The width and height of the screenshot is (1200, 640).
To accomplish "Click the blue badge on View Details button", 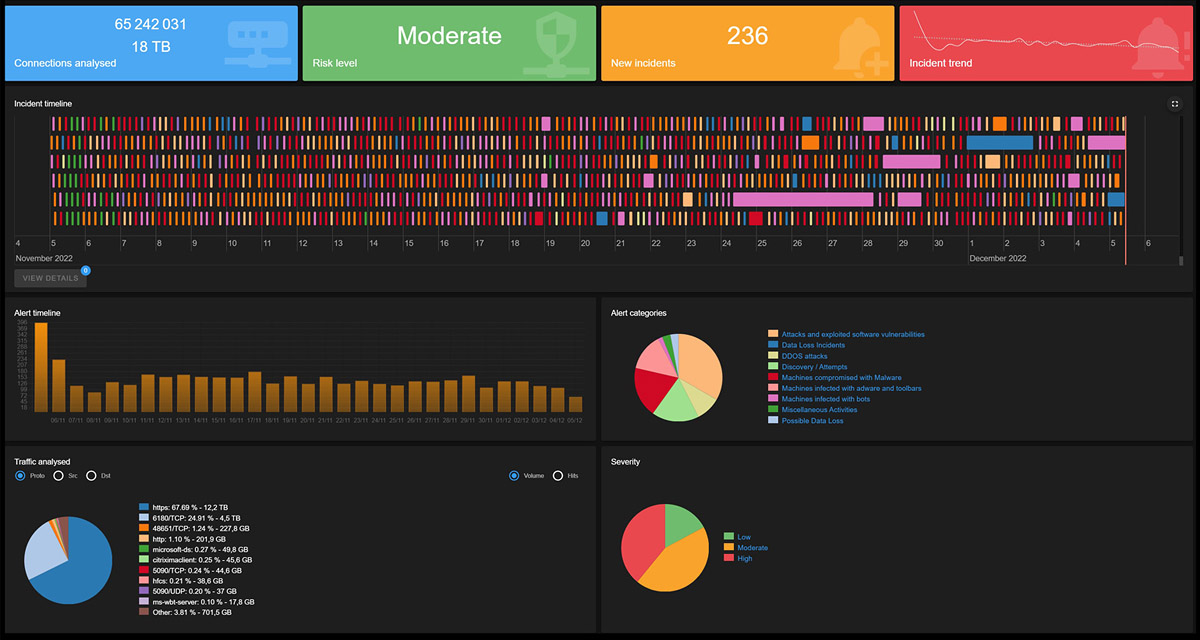I will point(86,270).
